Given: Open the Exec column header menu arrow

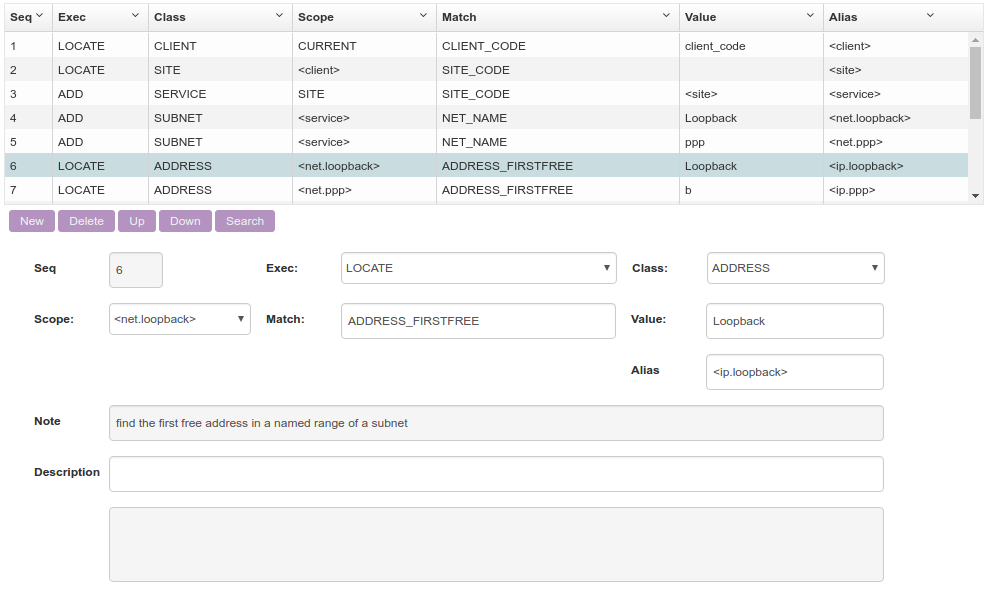Looking at the screenshot, I should click(135, 16).
